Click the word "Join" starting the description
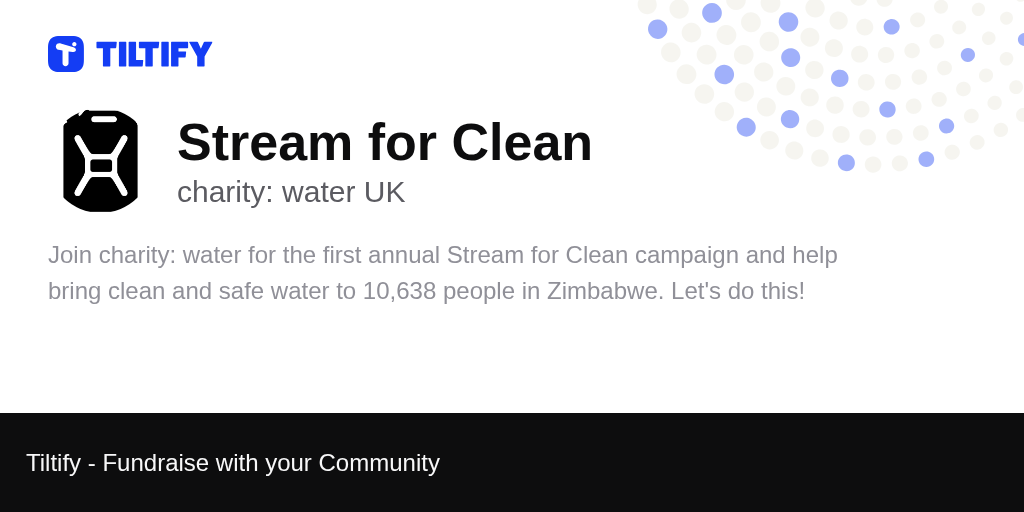Image resolution: width=1024 pixels, height=512 pixels. click(70, 255)
